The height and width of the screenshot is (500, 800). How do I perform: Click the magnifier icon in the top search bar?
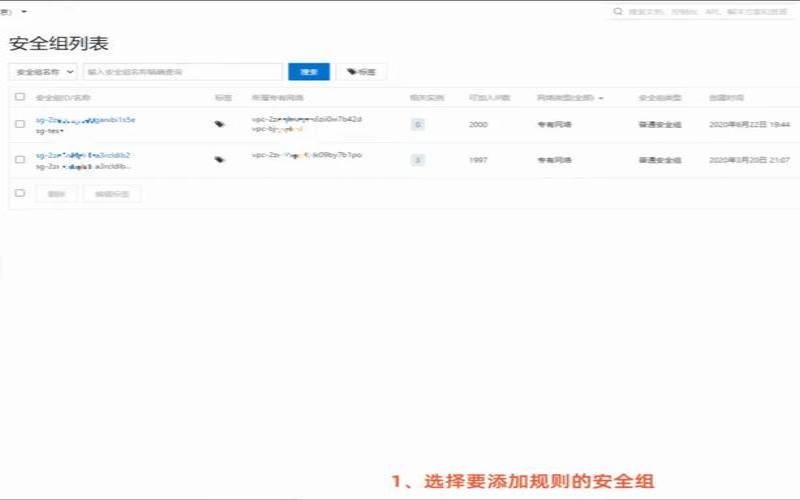coord(618,11)
